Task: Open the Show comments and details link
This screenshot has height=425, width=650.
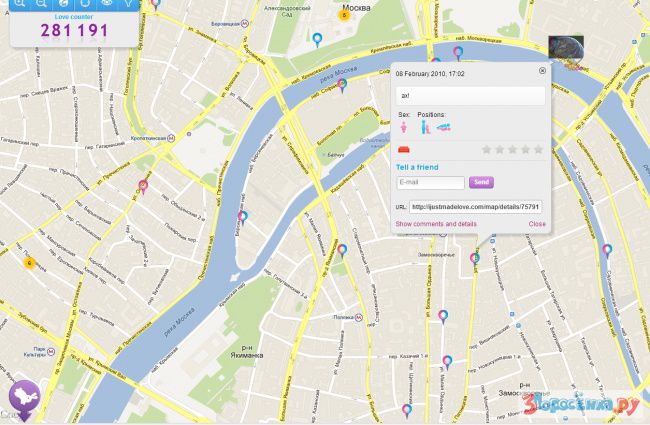Action: pyautogui.click(x=436, y=224)
